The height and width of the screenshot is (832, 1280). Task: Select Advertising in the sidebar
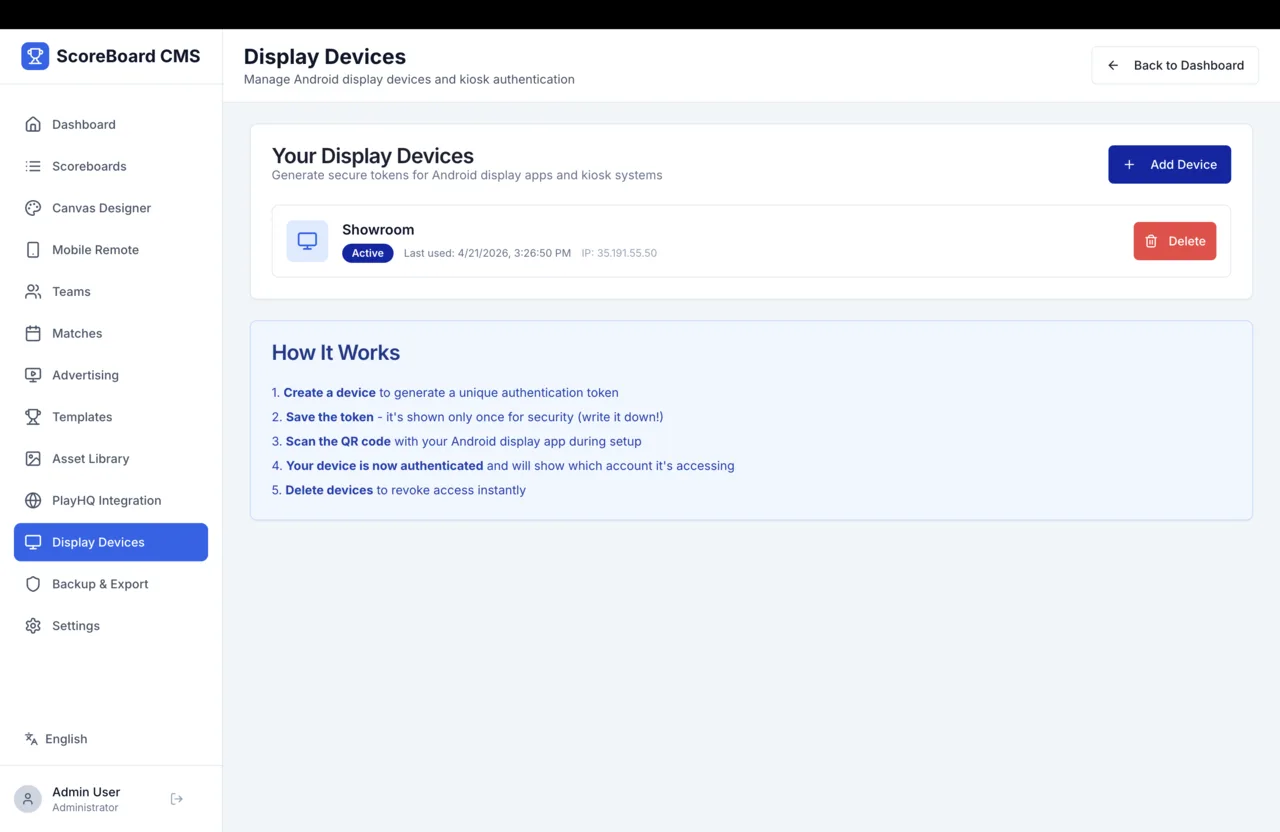84,375
